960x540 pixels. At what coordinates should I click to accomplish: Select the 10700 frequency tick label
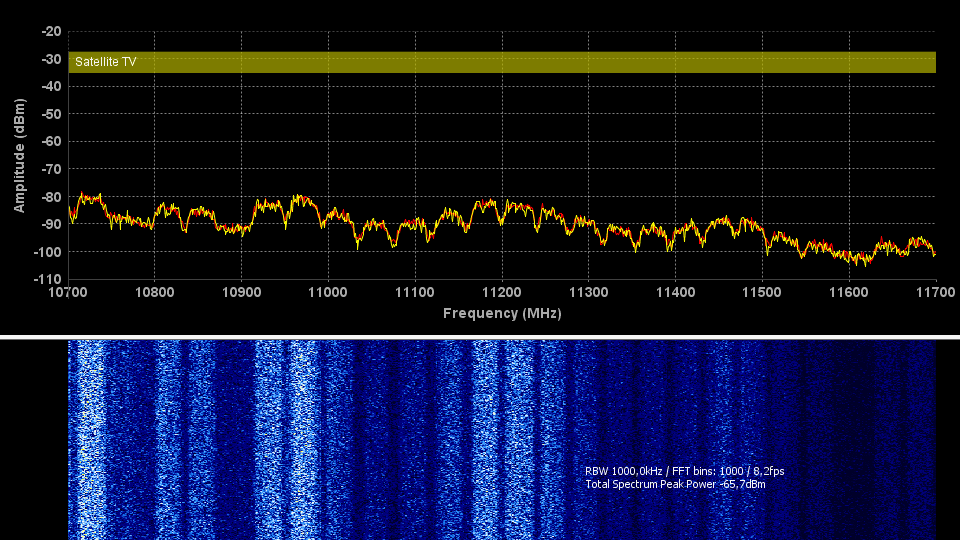click(x=68, y=292)
